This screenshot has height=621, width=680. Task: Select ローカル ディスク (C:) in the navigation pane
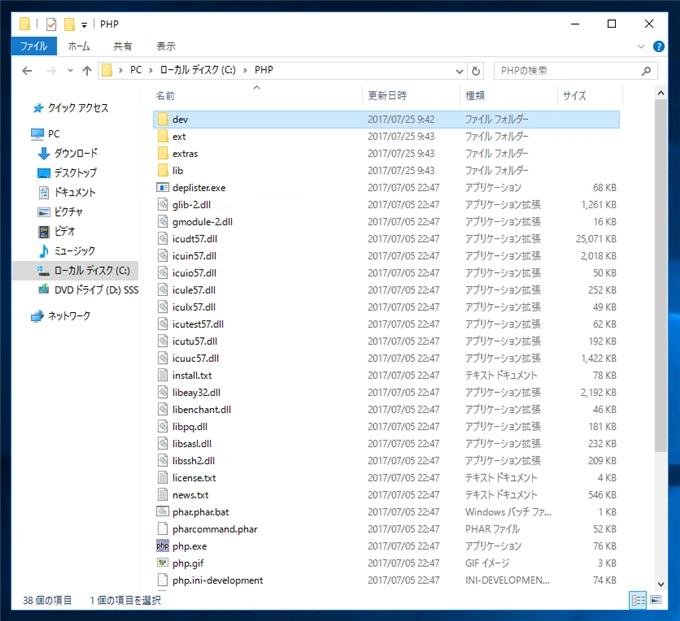(x=75, y=271)
